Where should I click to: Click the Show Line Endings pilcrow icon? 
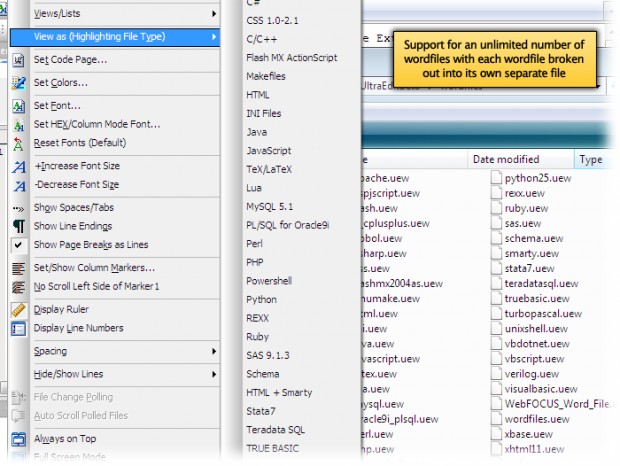click(x=19, y=226)
